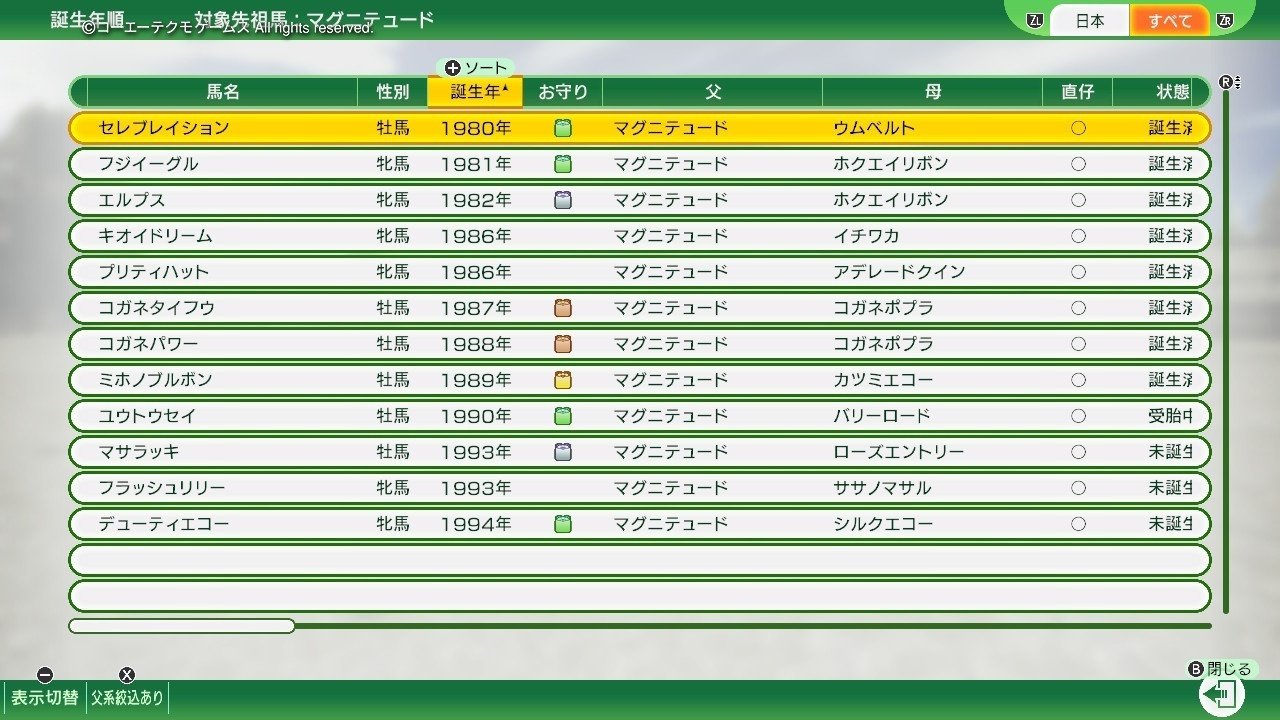Screen dimensions: 1280x720
Task: Click the 誕生年 sort column header
Action: click(x=474, y=92)
